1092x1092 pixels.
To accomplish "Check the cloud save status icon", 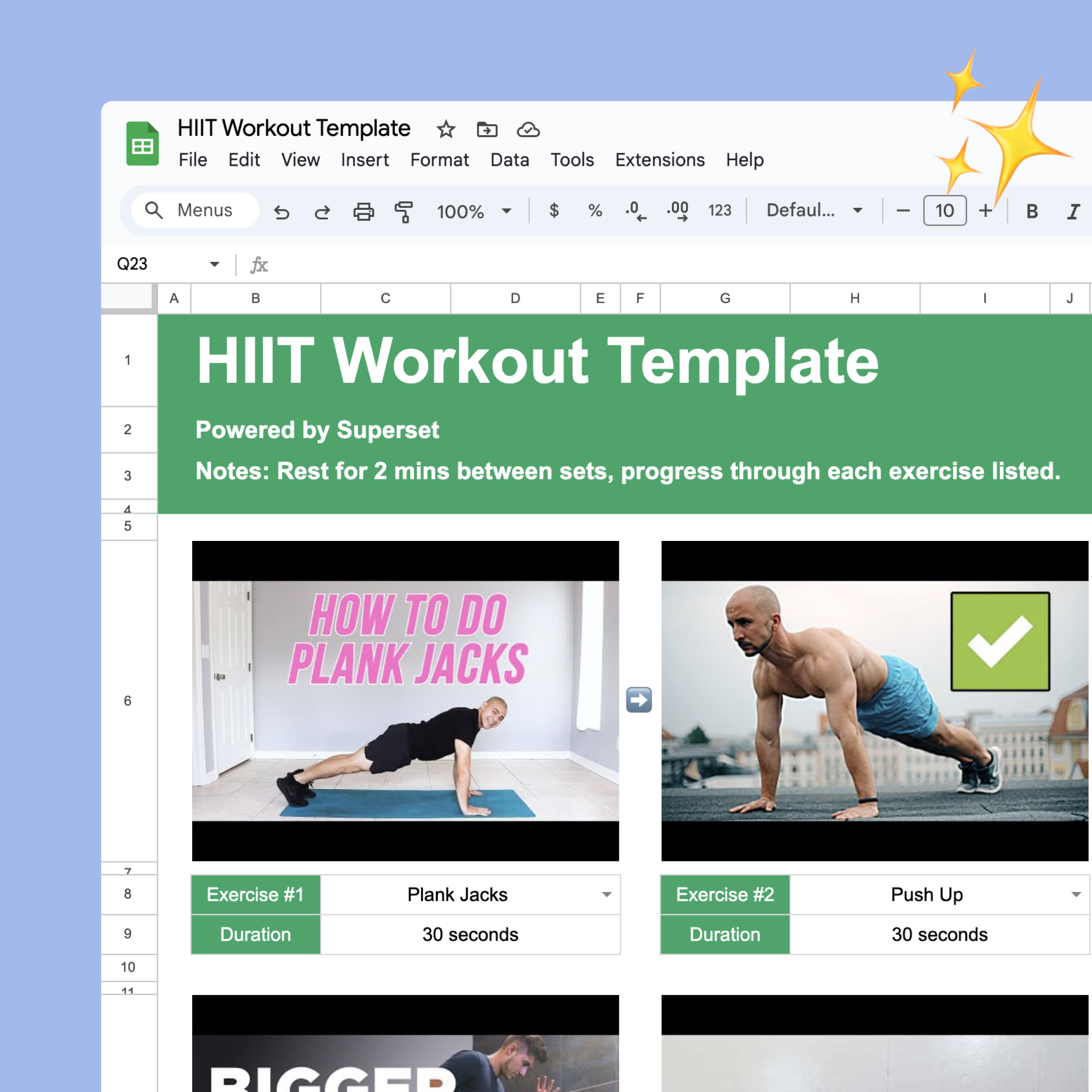I will (x=528, y=129).
